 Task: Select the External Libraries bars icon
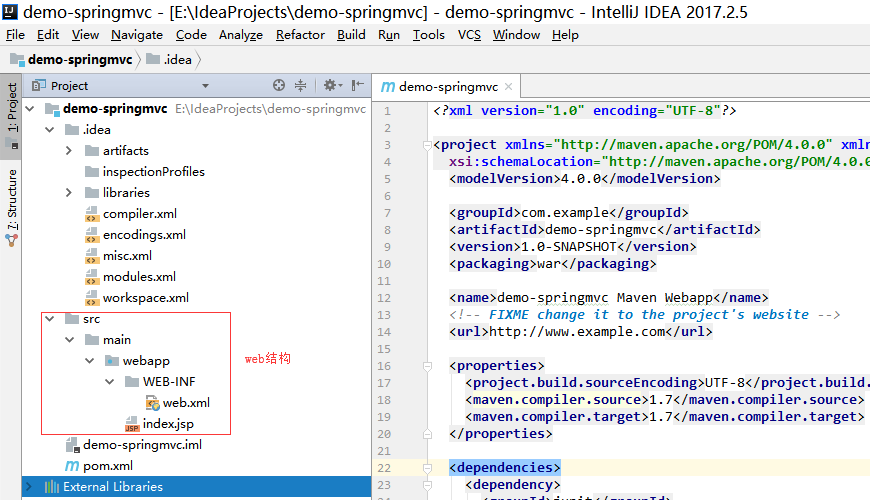tap(52, 487)
